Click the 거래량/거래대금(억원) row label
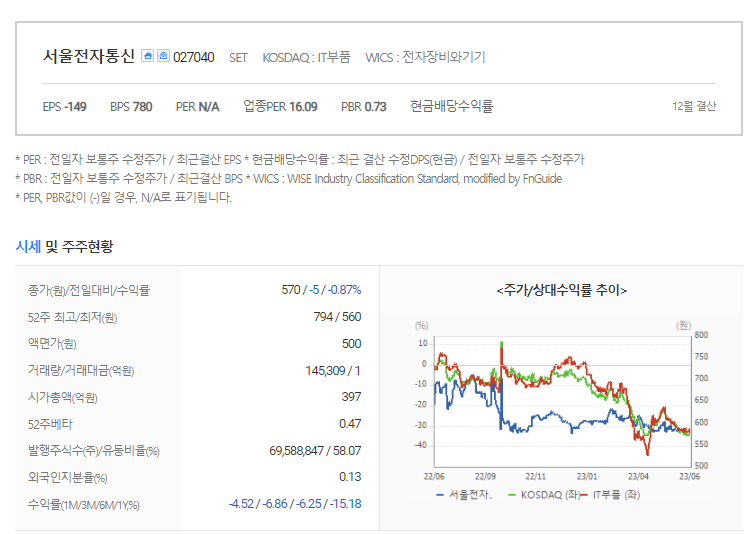Screen dimensions: 746x534 tap(81, 371)
